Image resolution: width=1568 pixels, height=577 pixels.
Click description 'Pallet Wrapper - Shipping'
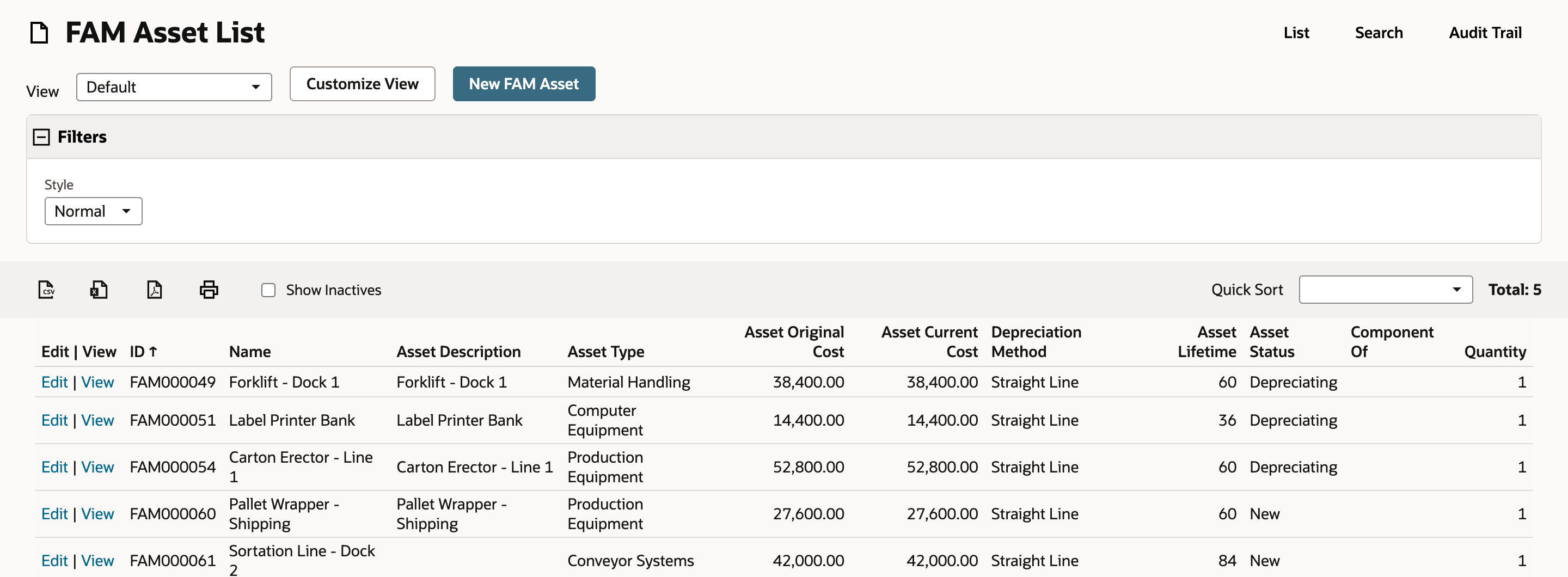[x=451, y=514]
